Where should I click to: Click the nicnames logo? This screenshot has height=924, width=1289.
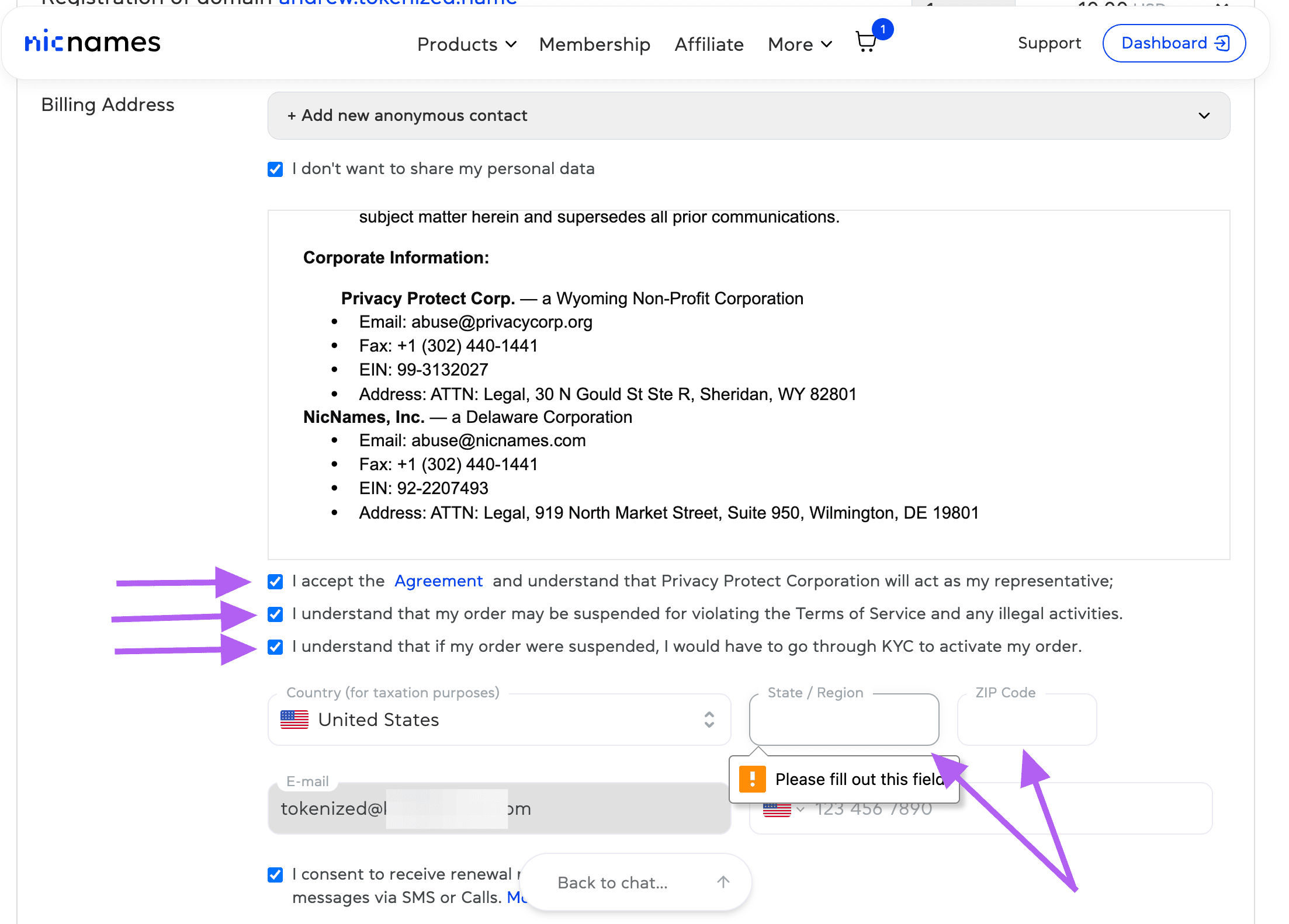click(x=92, y=43)
